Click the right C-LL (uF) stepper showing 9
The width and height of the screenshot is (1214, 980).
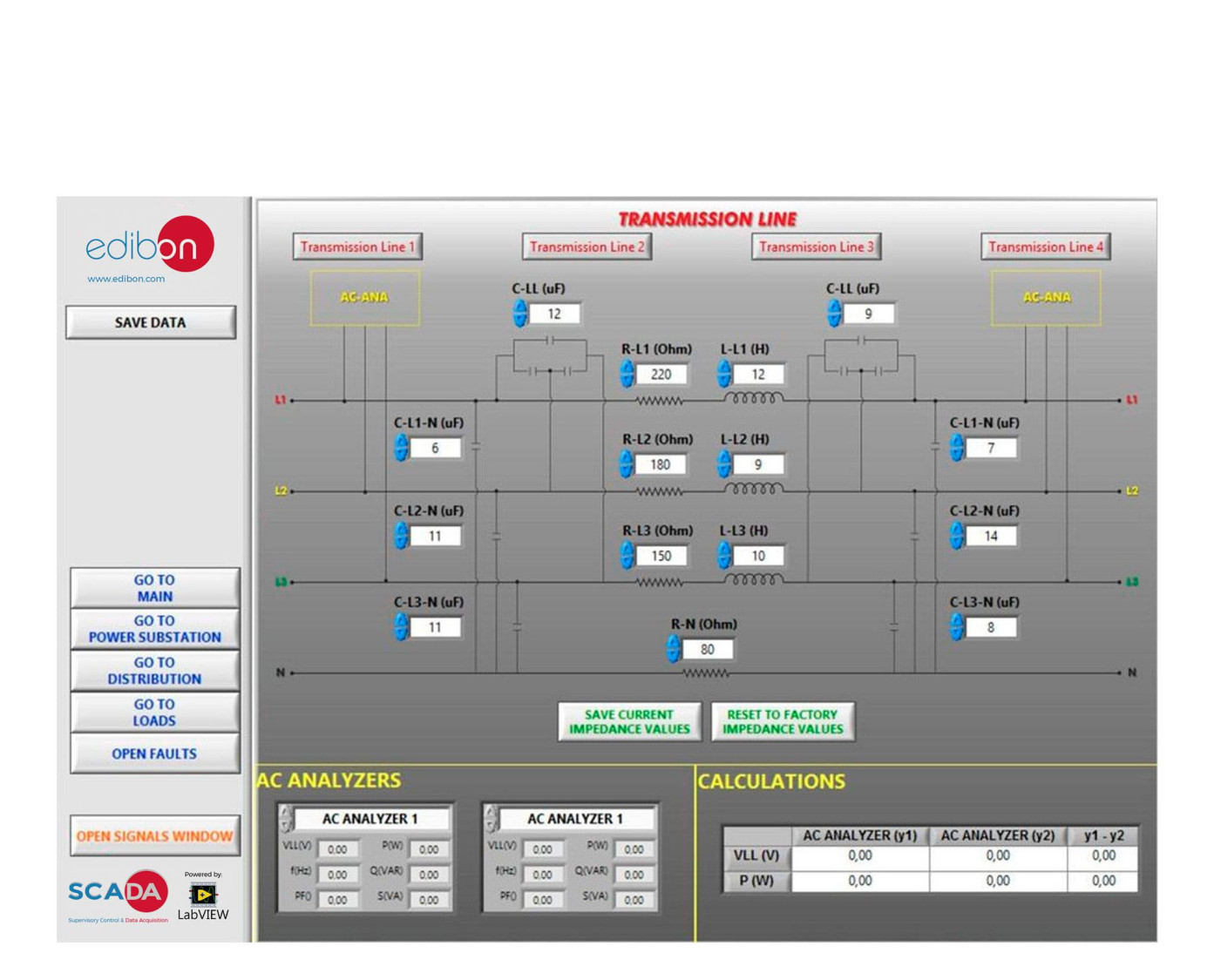pos(834,314)
